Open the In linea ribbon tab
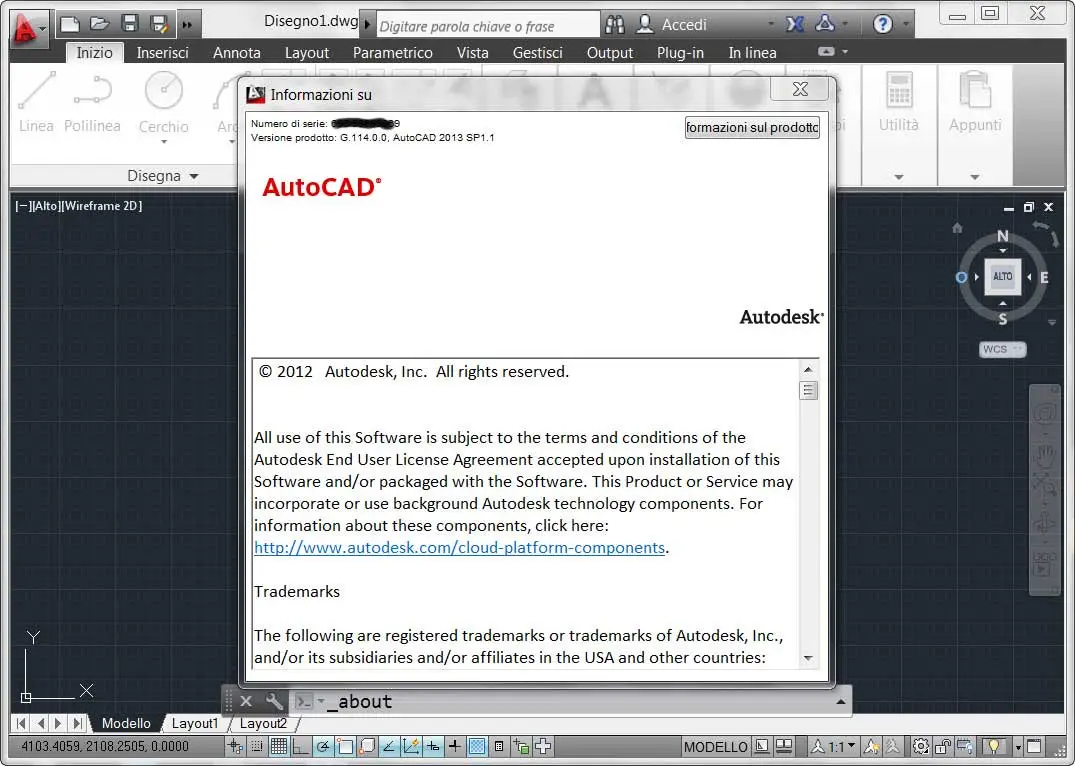Viewport: 1075px width, 766px height. 752,53
